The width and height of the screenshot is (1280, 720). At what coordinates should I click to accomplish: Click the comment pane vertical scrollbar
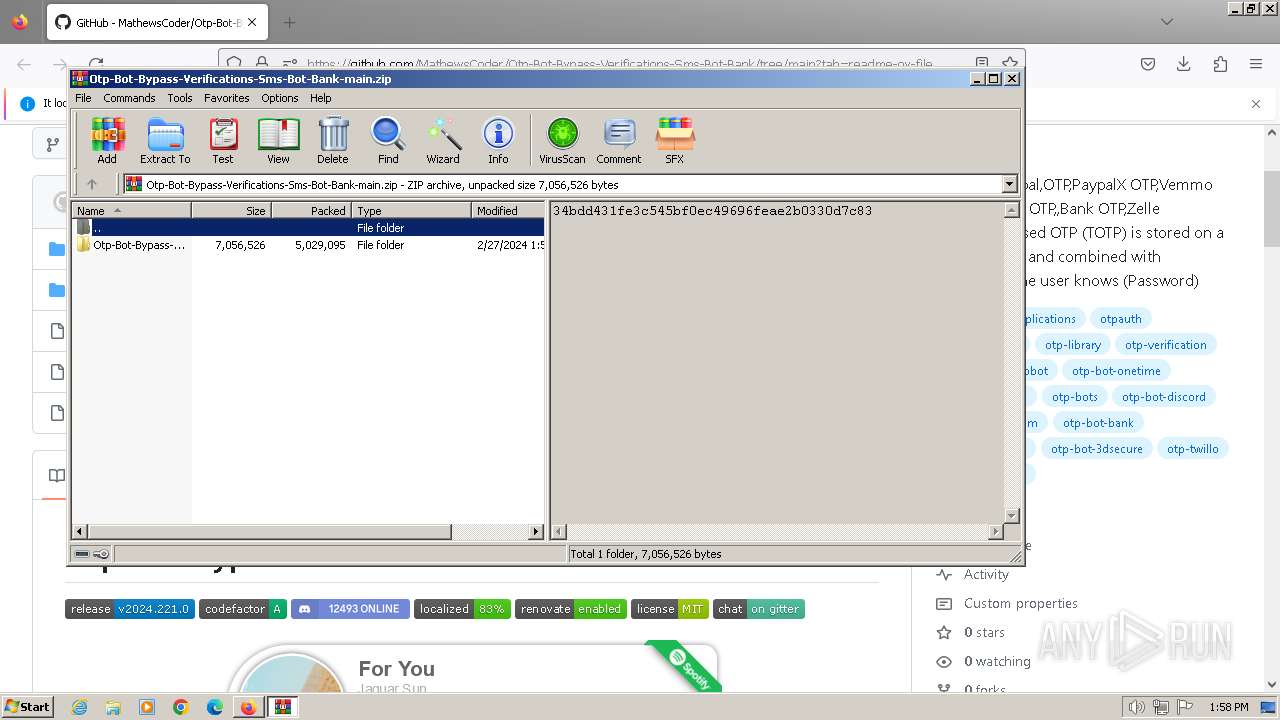[x=1011, y=362]
